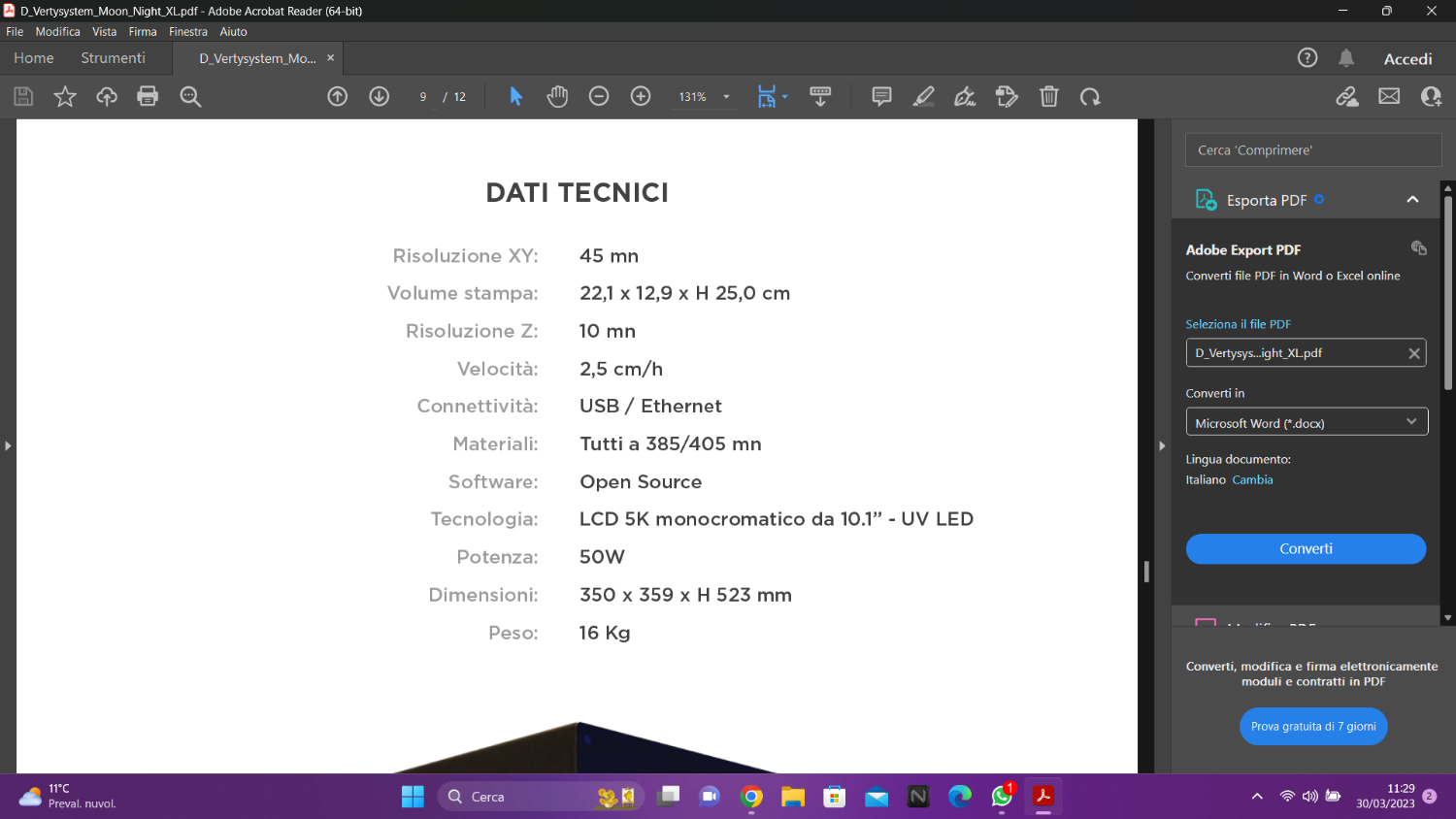Click the Zoom in plus icon
Viewport: 1456px width, 819px height.
click(x=641, y=96)
